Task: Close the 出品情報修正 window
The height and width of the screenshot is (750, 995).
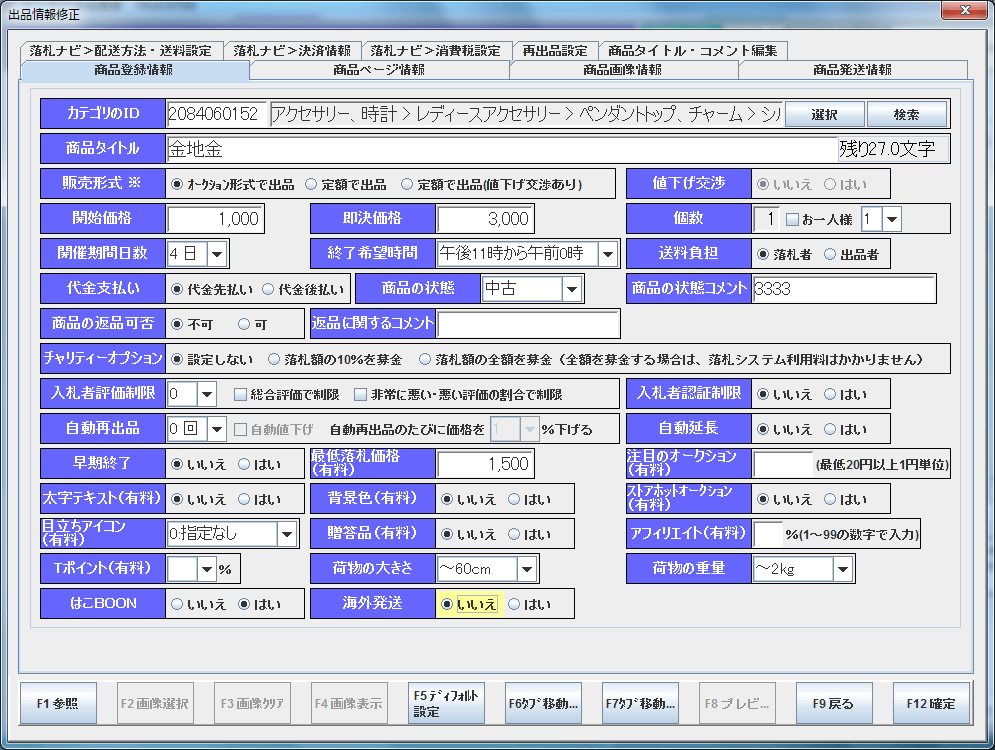Action: [963, 12]
